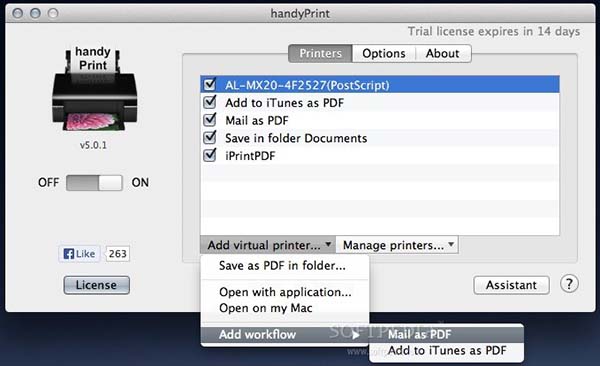Click the Trial license expires in 14 days text
The image size is (600, 366).
click(494, 31)
